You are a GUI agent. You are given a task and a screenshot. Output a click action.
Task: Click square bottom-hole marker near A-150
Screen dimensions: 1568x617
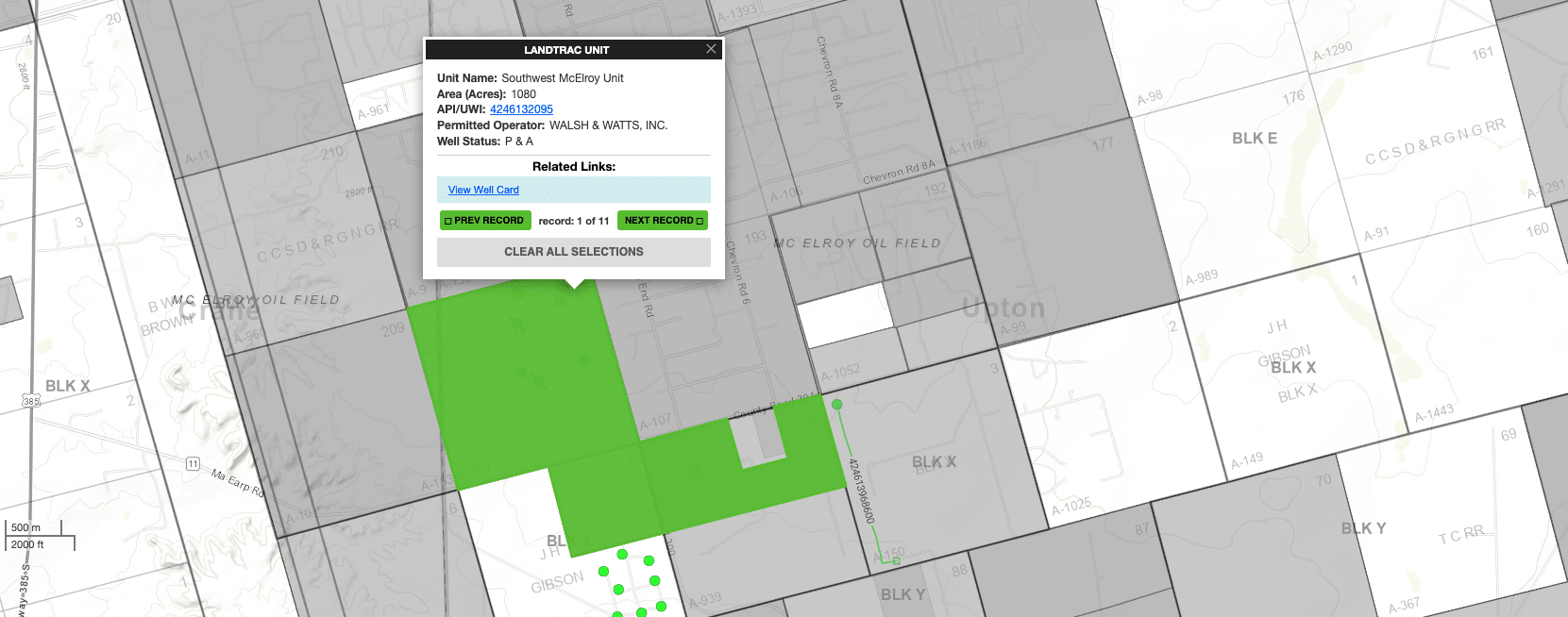[x=896, y=561]
